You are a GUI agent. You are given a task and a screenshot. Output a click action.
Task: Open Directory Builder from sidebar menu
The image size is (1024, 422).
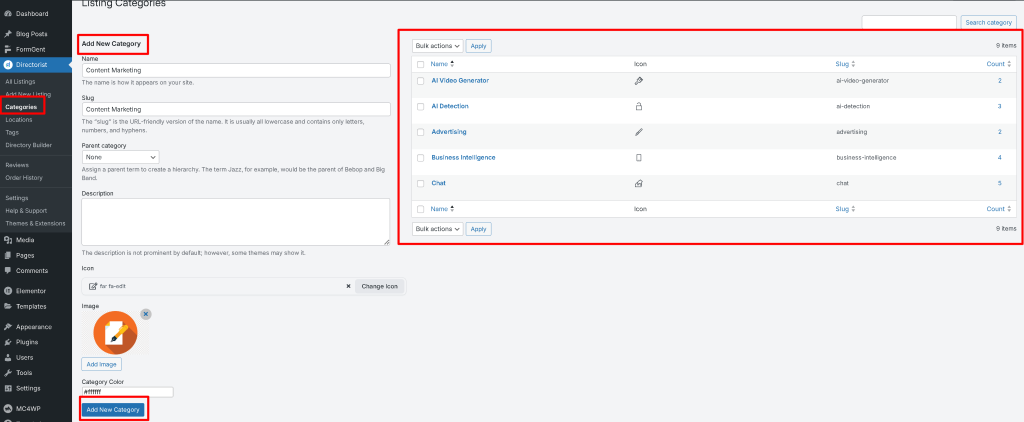click(28, 145)
